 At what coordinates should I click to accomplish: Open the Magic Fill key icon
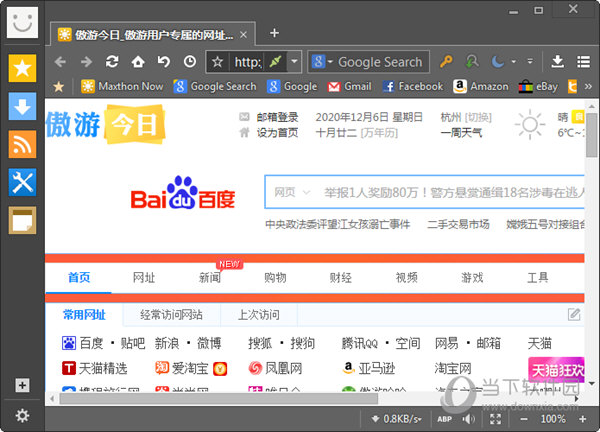(x=446, y=62)
